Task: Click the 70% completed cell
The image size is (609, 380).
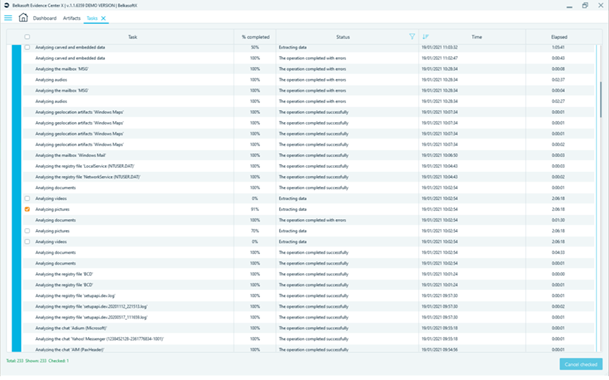Action: point(255,231)
